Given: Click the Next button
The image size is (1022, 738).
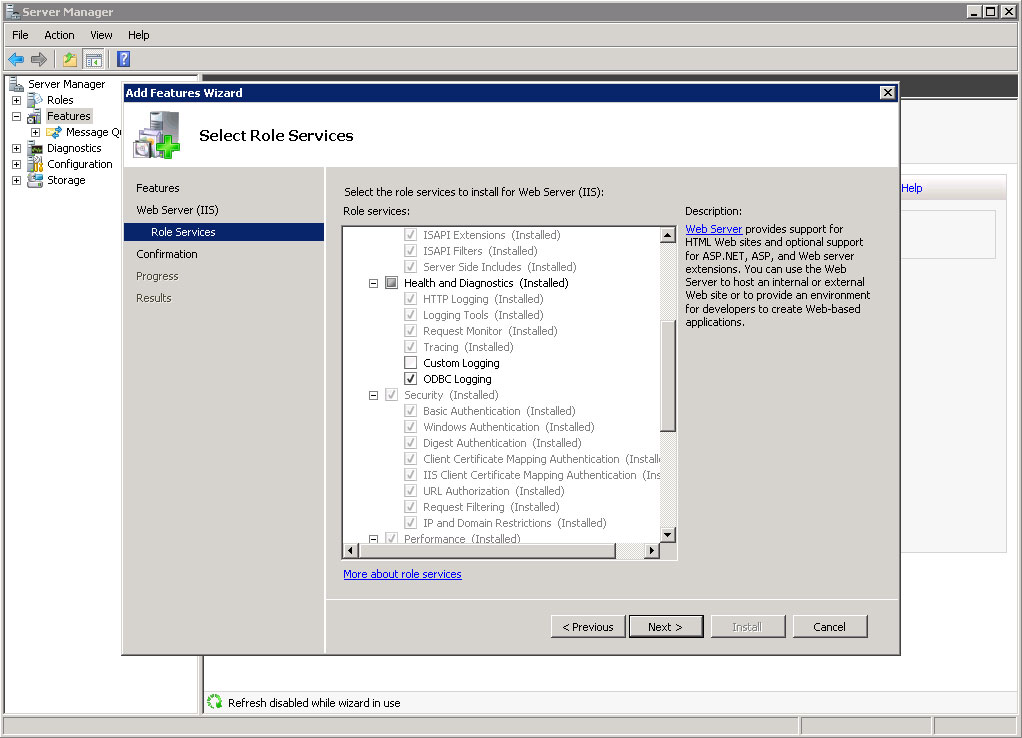Looking at the screenshot, I should point(665,627).
